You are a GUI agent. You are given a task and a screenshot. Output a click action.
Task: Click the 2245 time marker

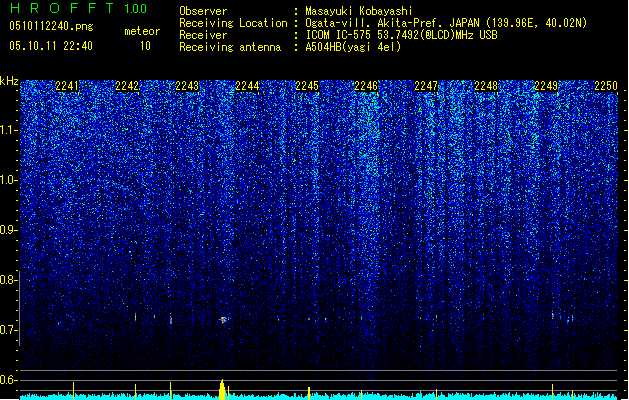307,86
